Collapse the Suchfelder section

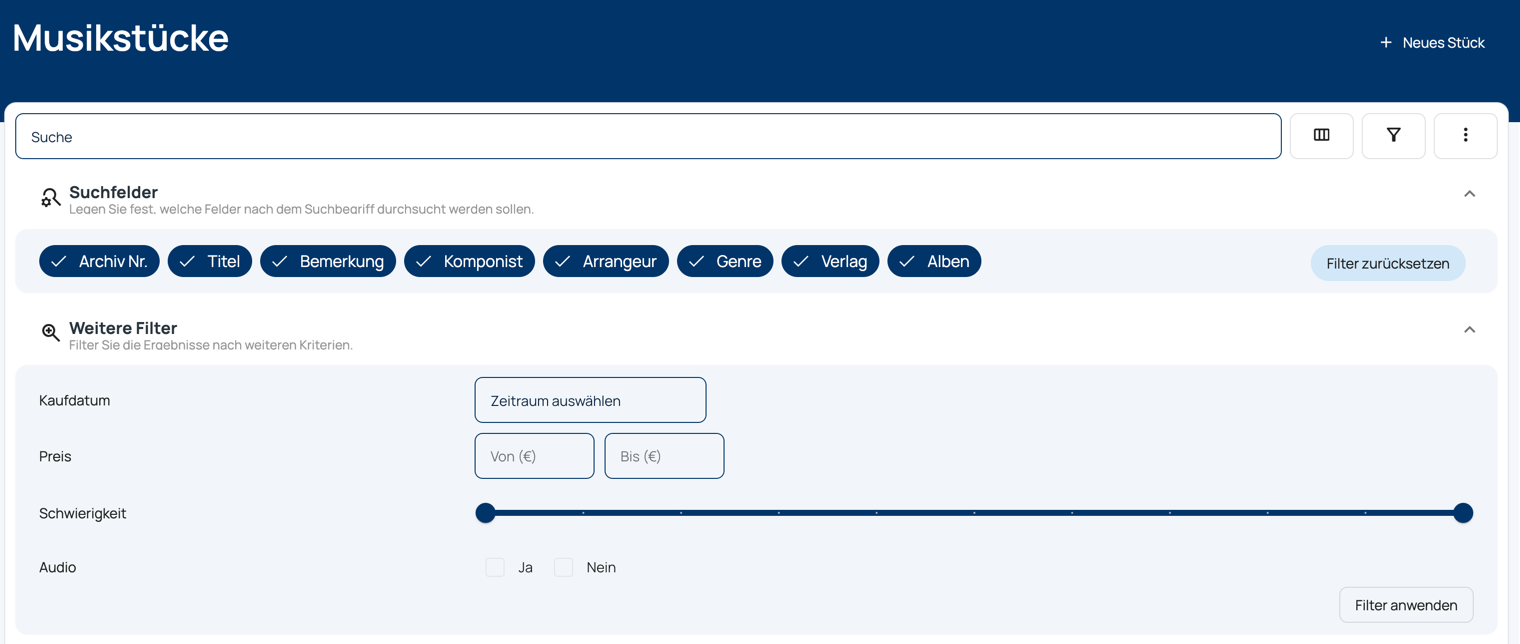(x=1469, y=194)
